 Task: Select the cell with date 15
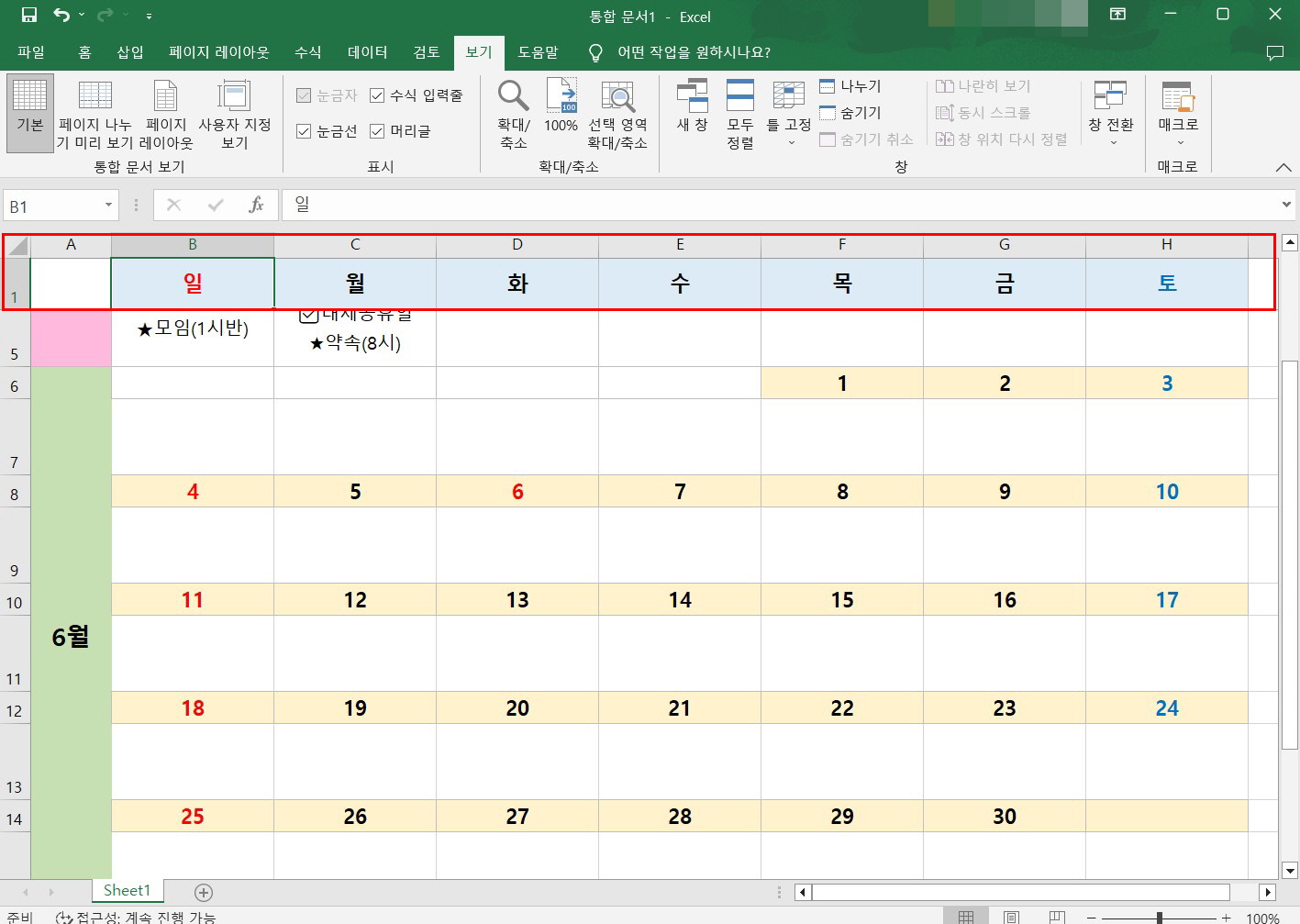(x=842, y=599)
